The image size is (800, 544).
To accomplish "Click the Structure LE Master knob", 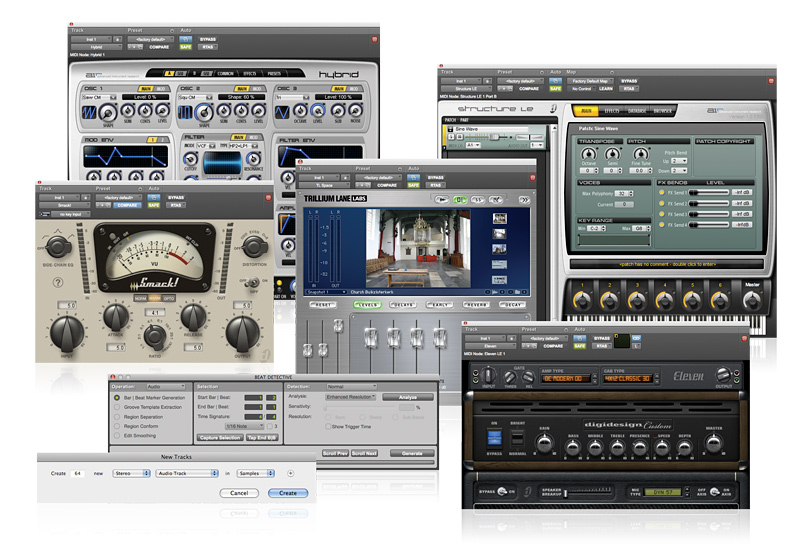I will click(752, 301).
